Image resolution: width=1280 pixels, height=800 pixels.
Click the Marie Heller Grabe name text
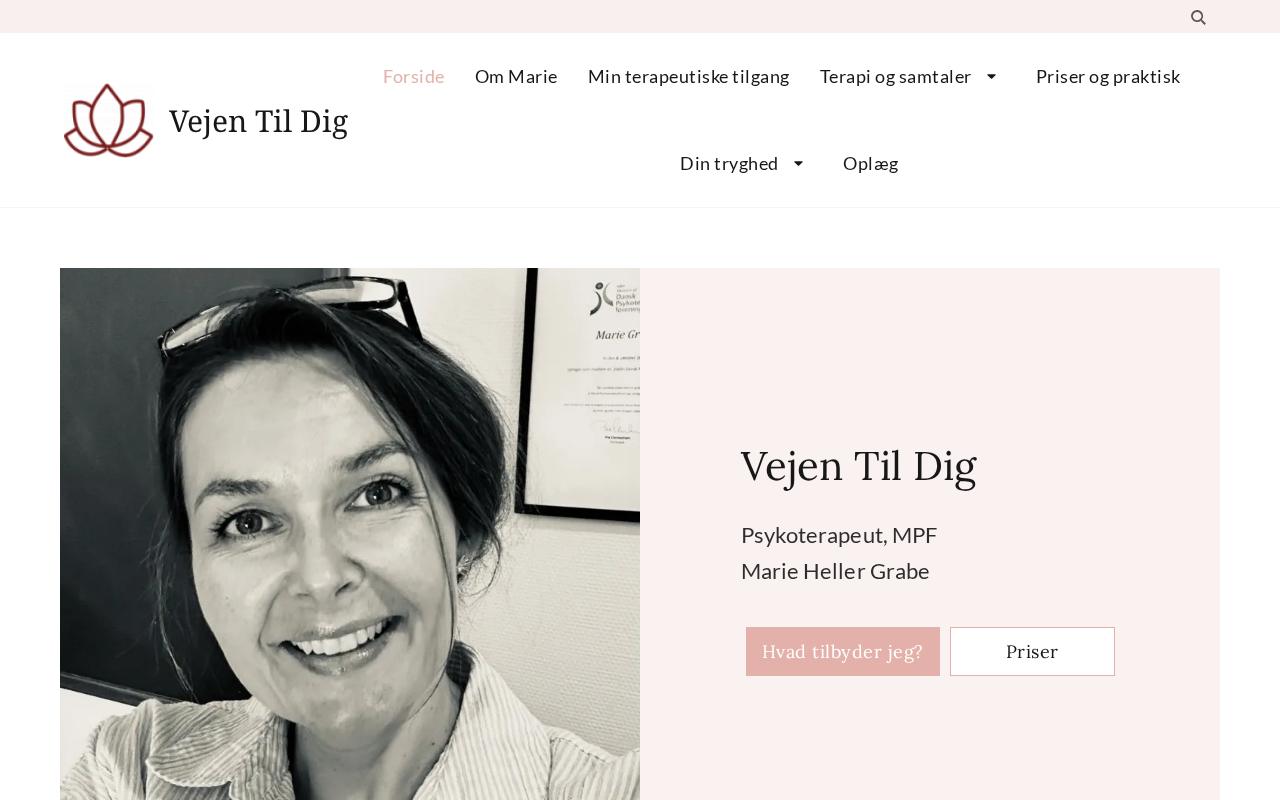[835, 571]
